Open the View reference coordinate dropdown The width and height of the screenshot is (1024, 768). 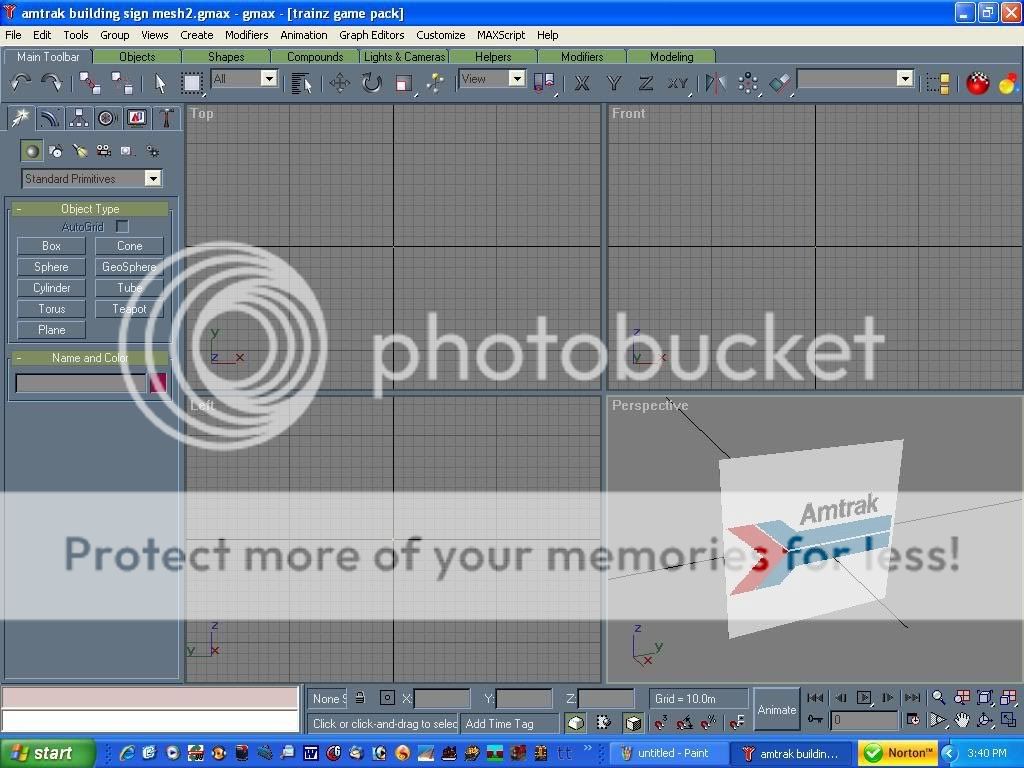click(492, 79)
